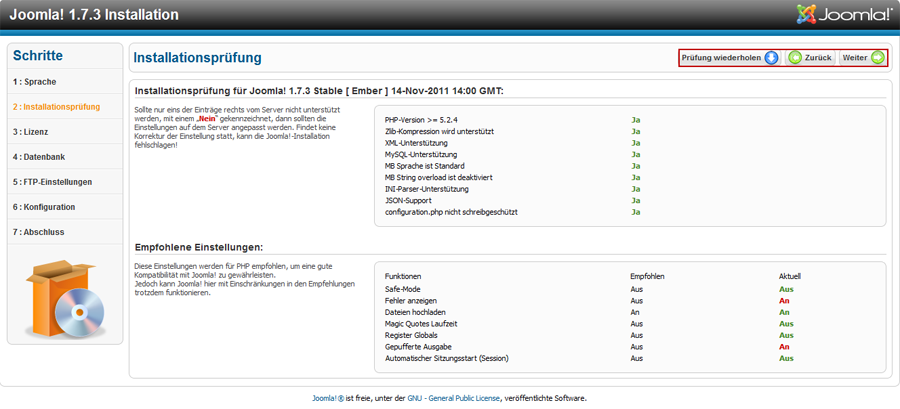Click the Aktuell column header
This screenshot has height=409, width=900.
coord(790,276)
